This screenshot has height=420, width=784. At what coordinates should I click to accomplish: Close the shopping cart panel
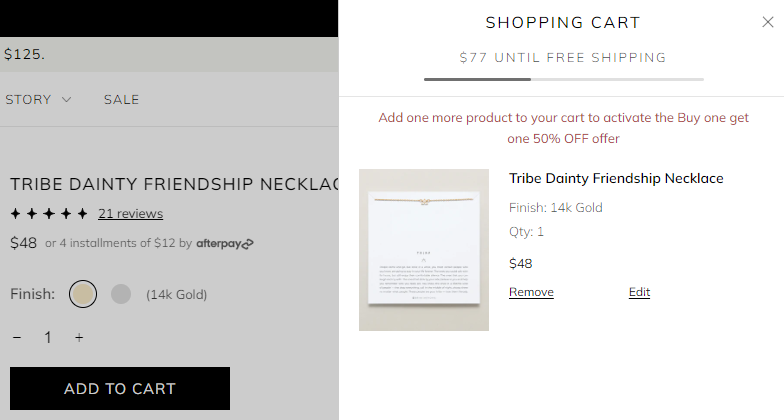[767, 22]
